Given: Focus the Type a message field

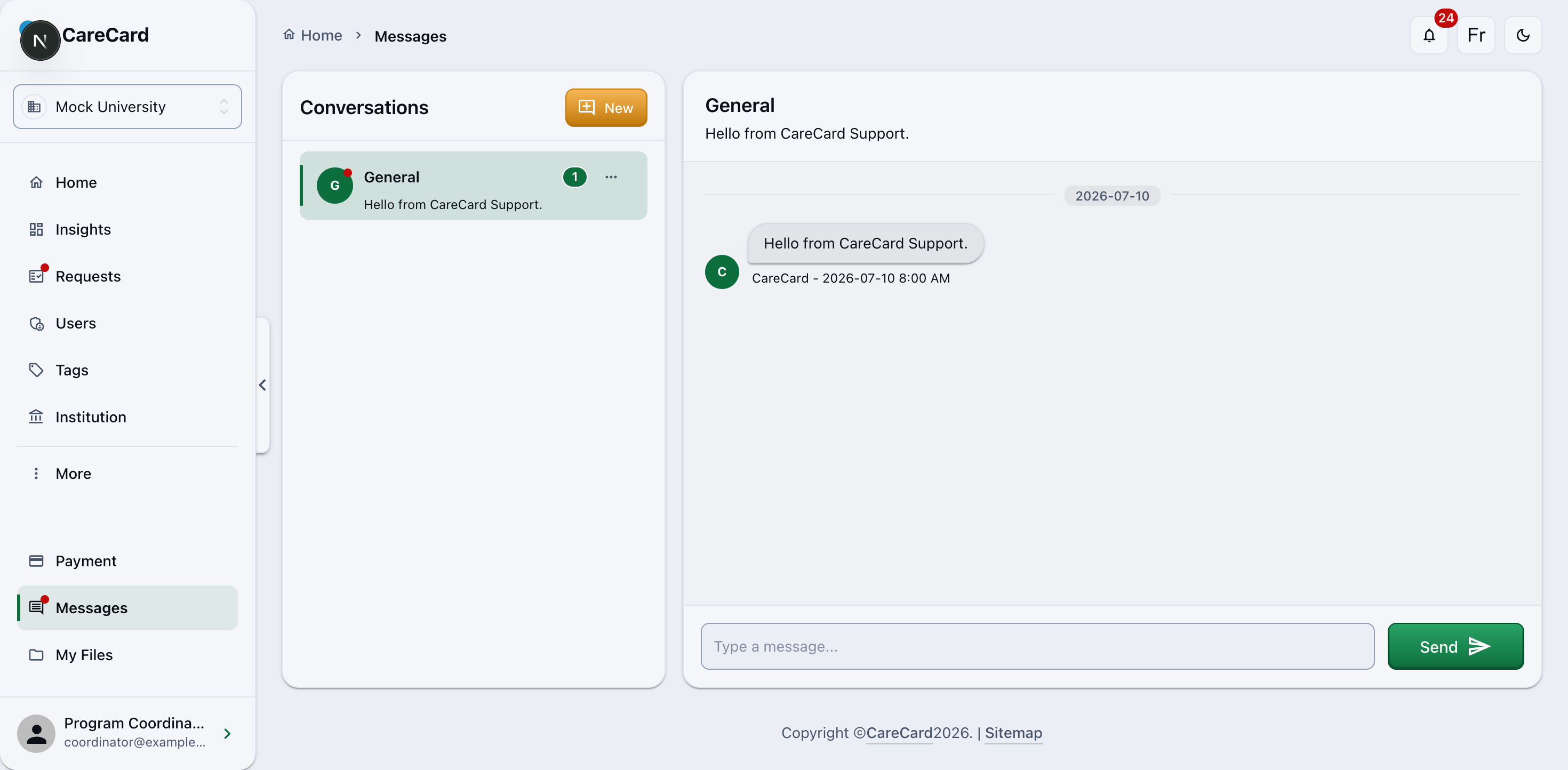Looking at the screenshot, I should tap(1037, 646).
